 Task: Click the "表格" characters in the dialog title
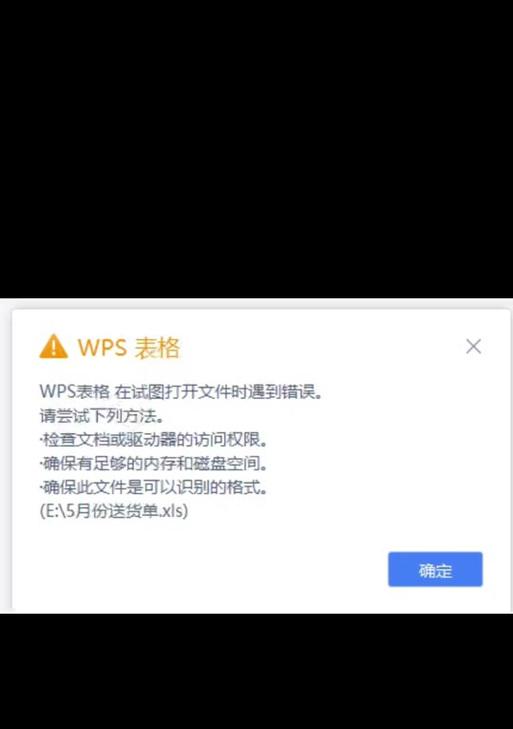(x=157, y=347)
